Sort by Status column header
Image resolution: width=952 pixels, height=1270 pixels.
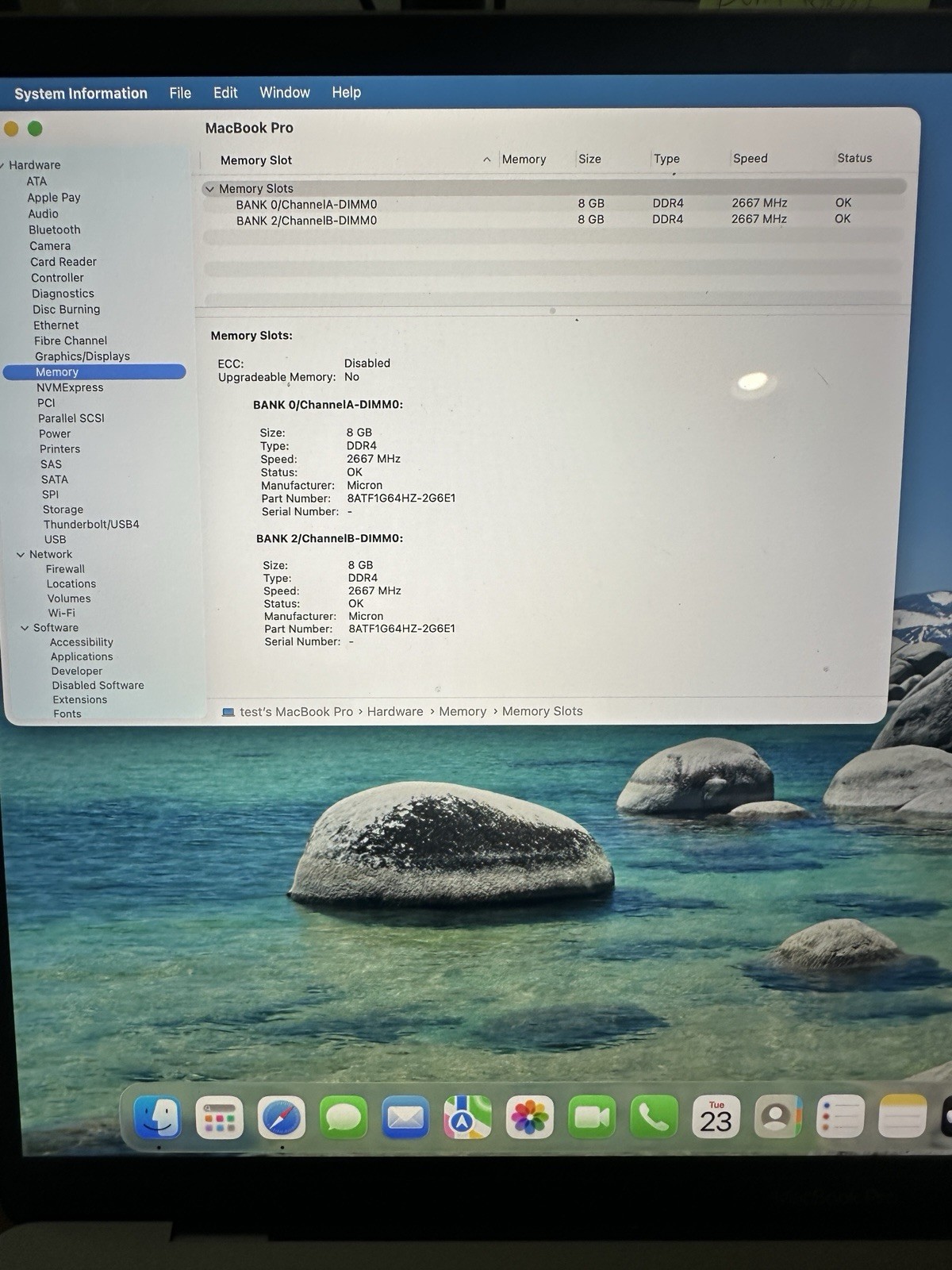point(854,158)
